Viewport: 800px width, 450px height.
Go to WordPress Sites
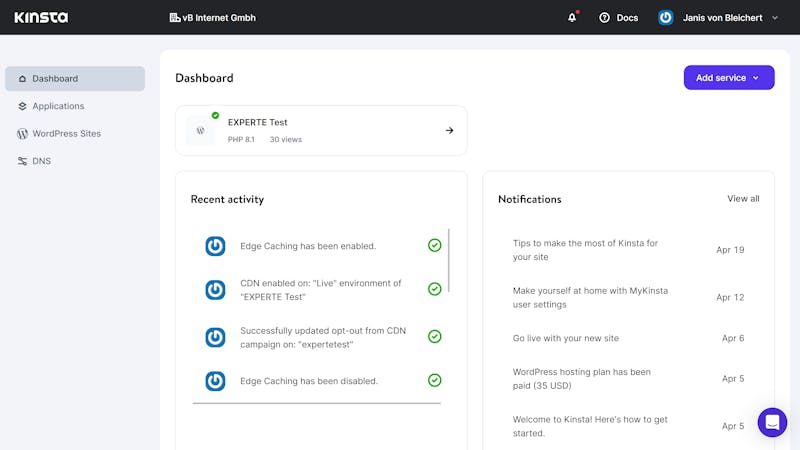click(66, 134)
